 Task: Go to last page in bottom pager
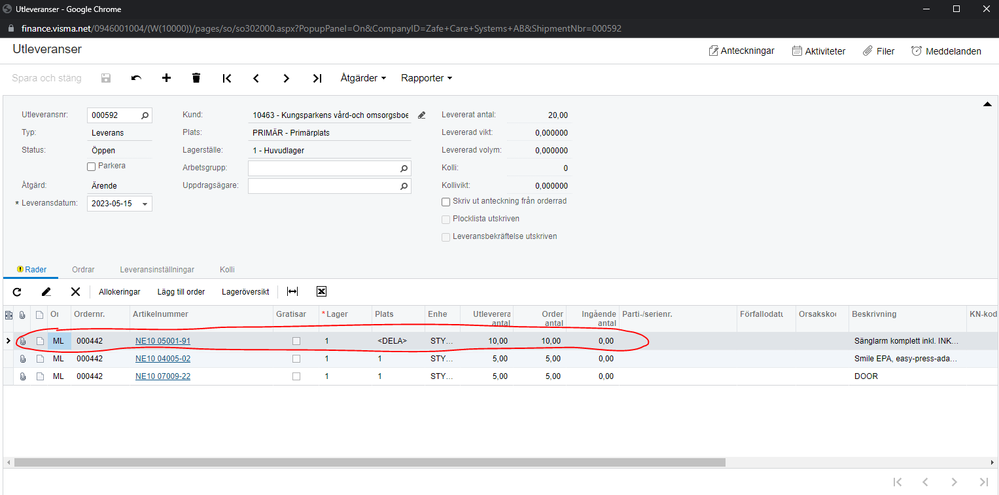coord(984,482)
